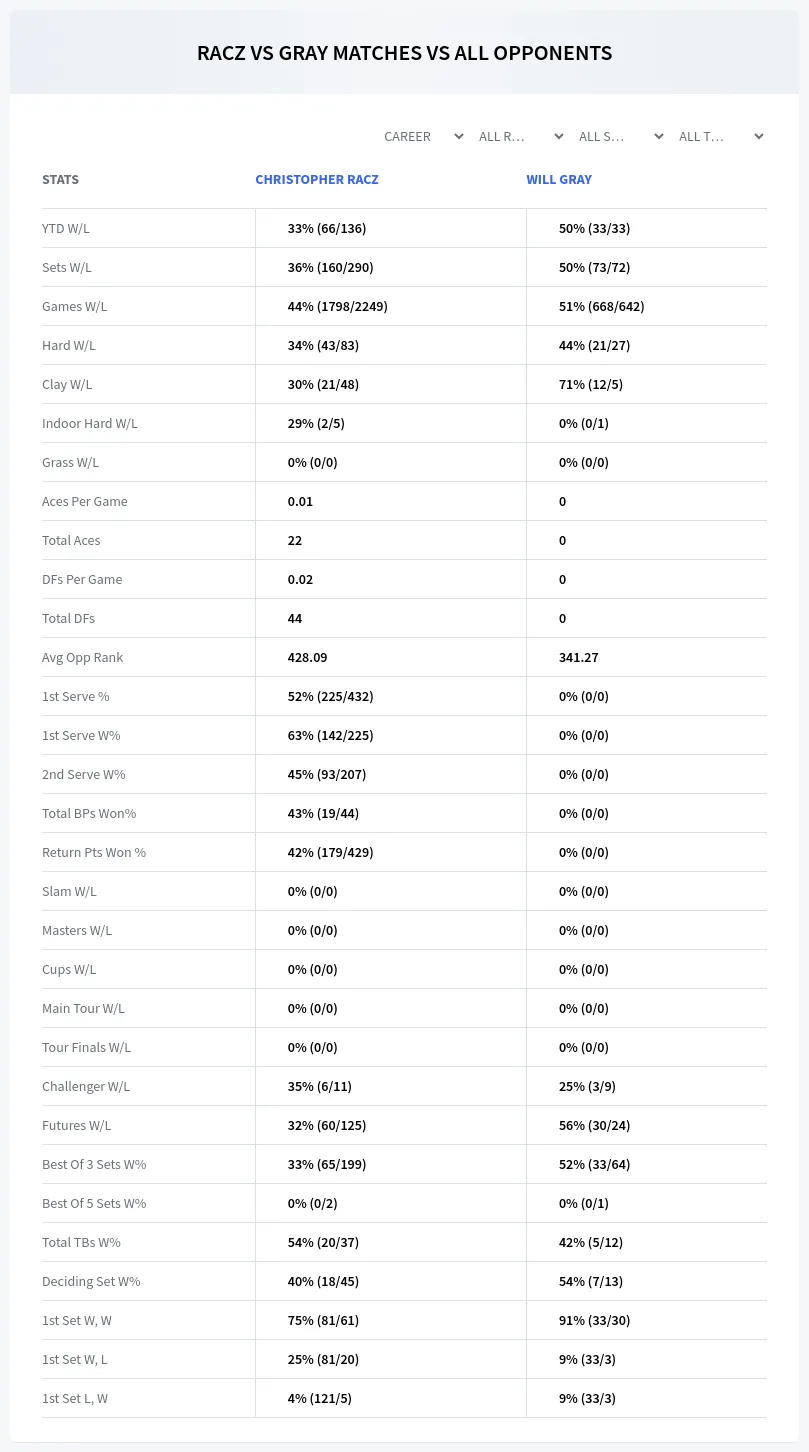Image resolution: width=809 pixels, height=1452 pixels.
Task: Click Racz's Games W/L value 44% (1798/2249)
Action: click(337, 306)
